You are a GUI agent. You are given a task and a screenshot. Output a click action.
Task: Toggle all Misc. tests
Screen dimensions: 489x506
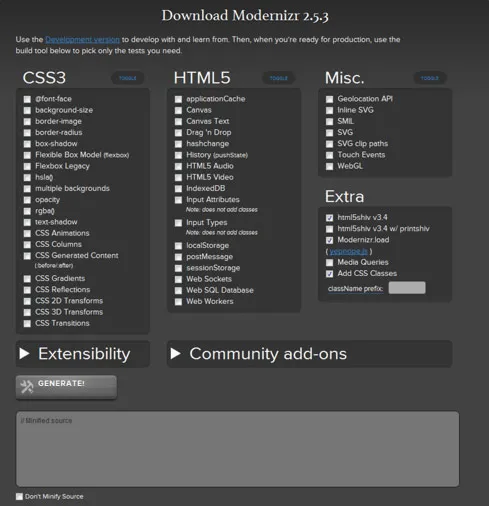[x=430, y=78]
